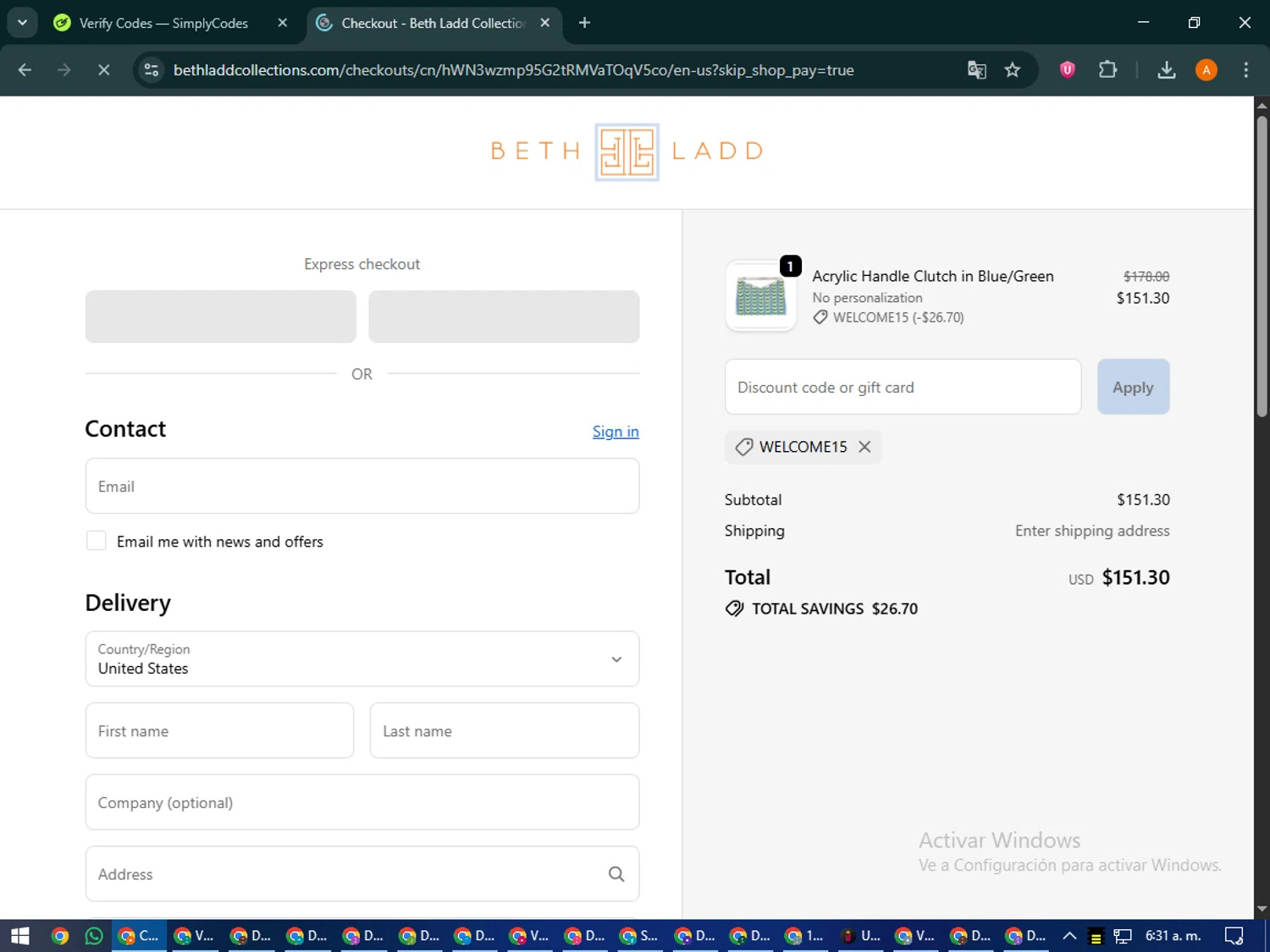Click the second express checkout button
Image resolution: width=1270 pixels, height=952 pixels.
coord(504,316)
